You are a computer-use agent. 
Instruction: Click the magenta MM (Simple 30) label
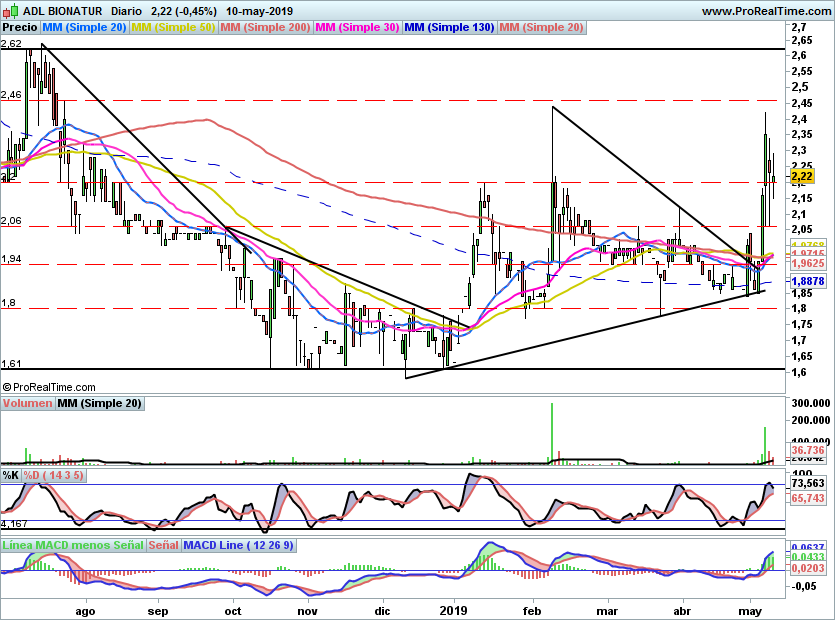(357, 28)
